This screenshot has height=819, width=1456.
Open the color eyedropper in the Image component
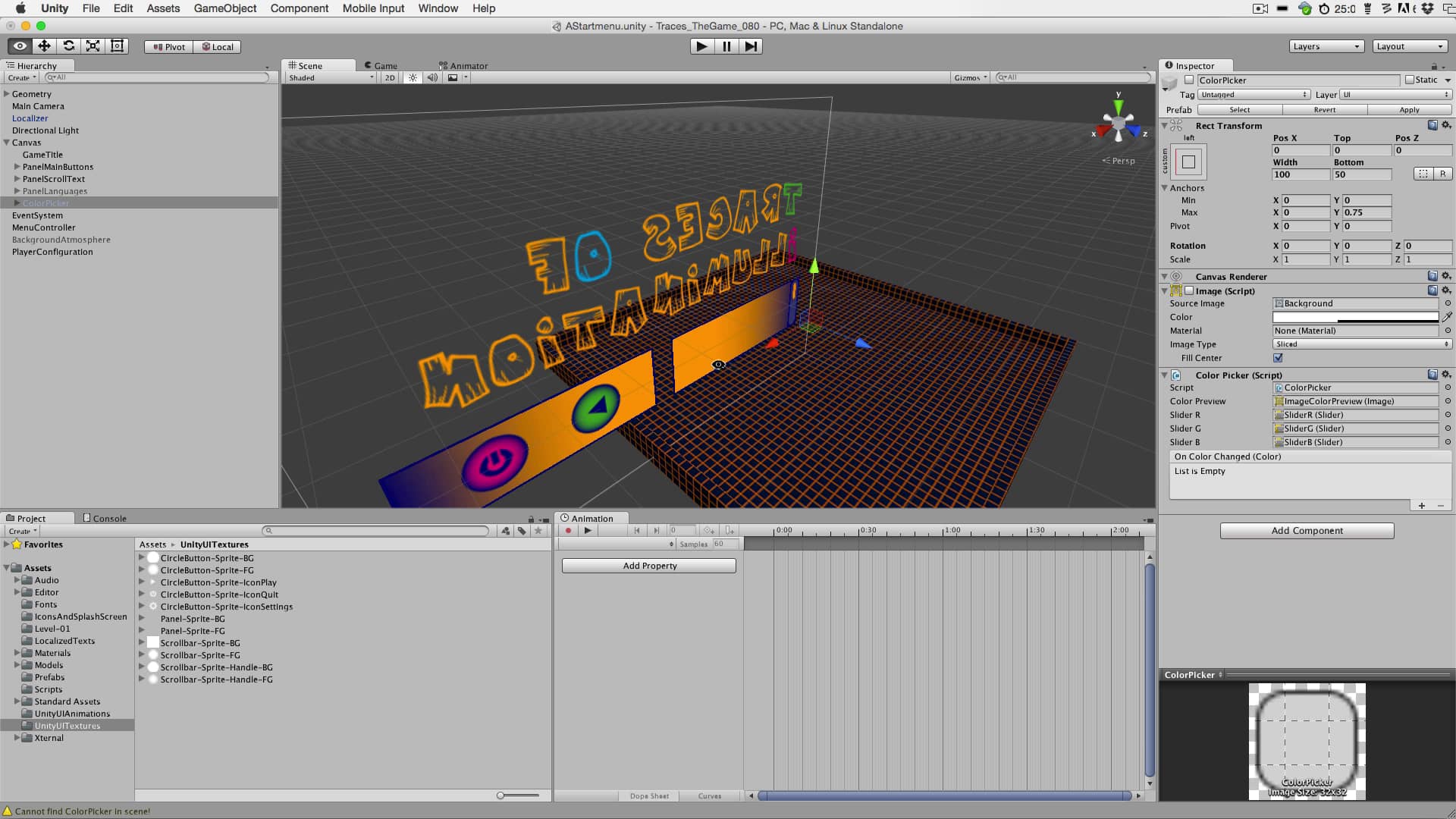tap(1448, 317)
